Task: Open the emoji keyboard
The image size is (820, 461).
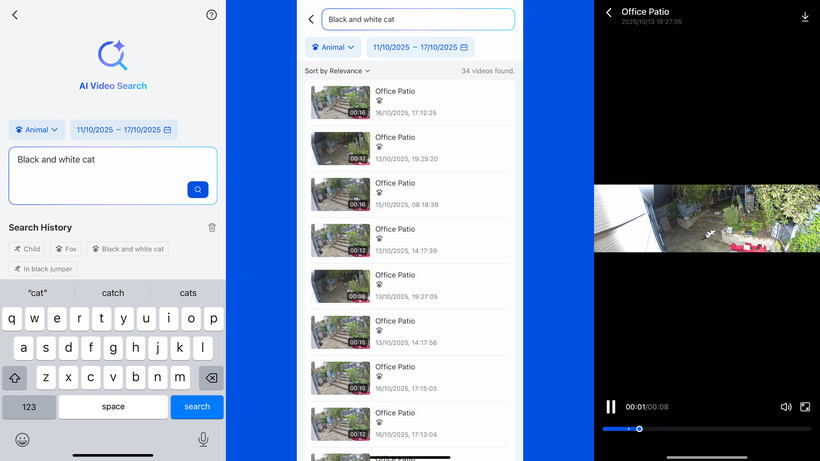Action: (x=22, y=440)
